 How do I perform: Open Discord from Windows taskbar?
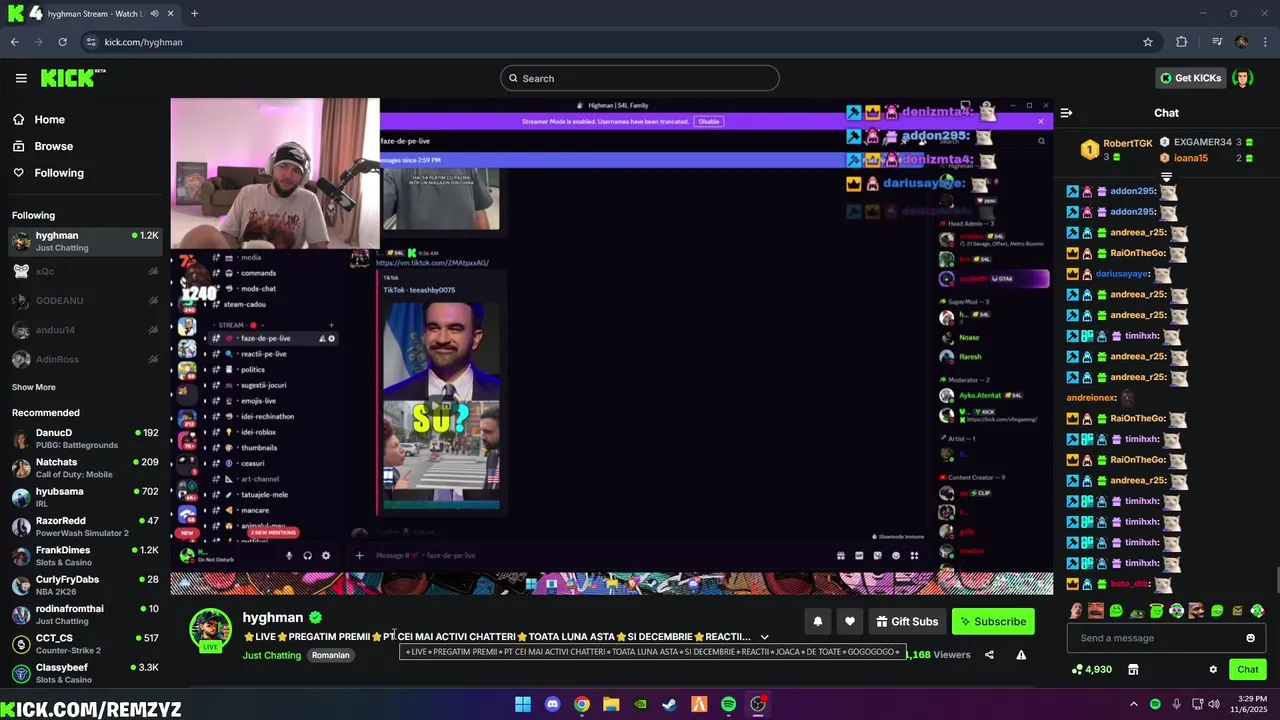click(552, 704)
